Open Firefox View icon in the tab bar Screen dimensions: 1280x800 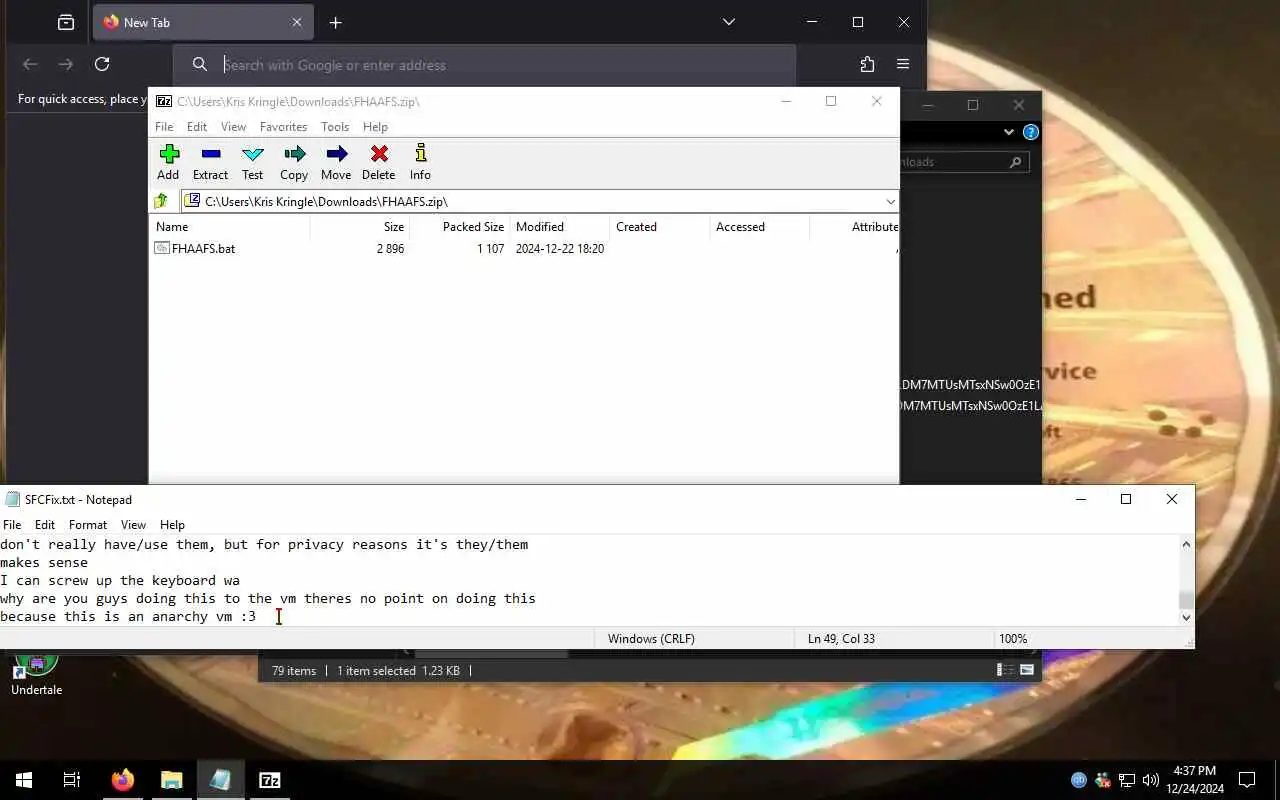66,22
